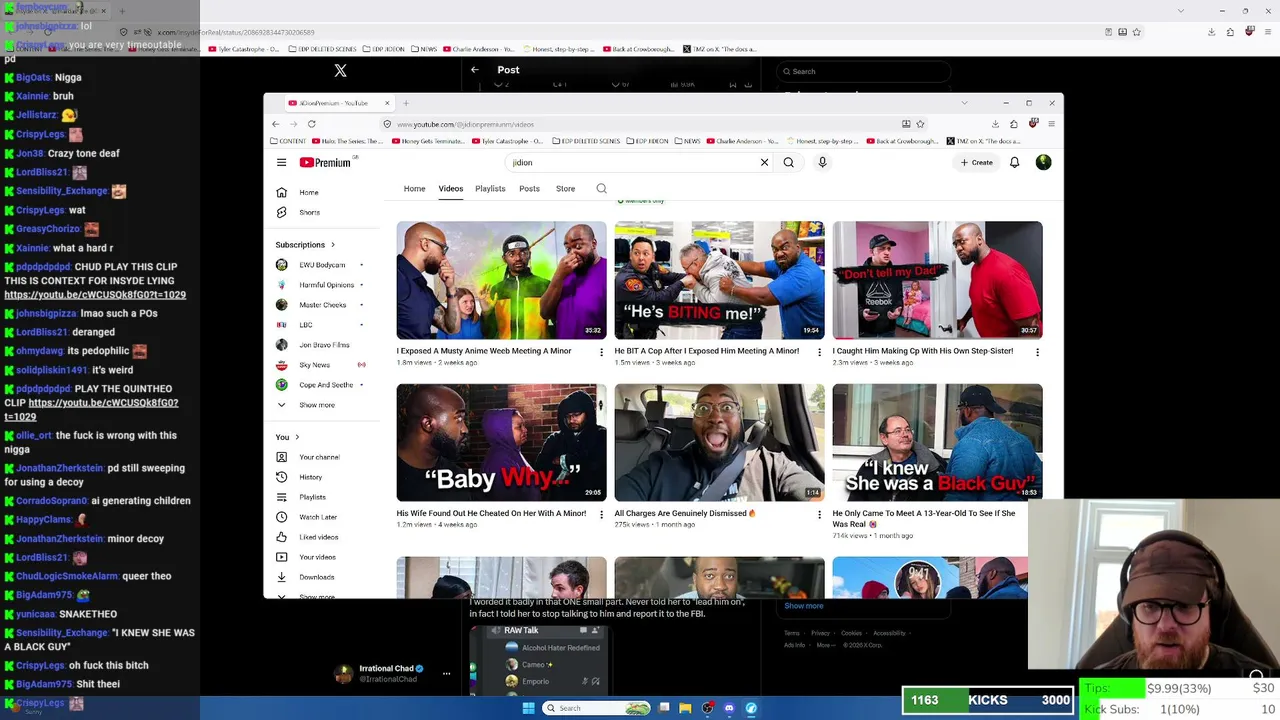This screenshot has width=1280, height=720.
Task: Close the JiDionPremium YouTube tab
Action: [x=387, y=103]
